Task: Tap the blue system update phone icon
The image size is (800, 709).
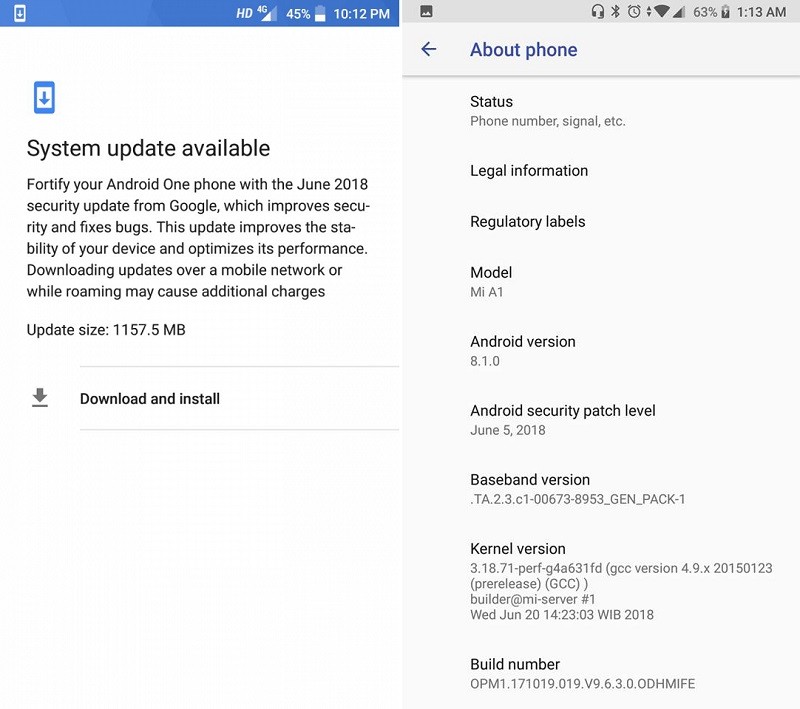Action: pos(44,97)
